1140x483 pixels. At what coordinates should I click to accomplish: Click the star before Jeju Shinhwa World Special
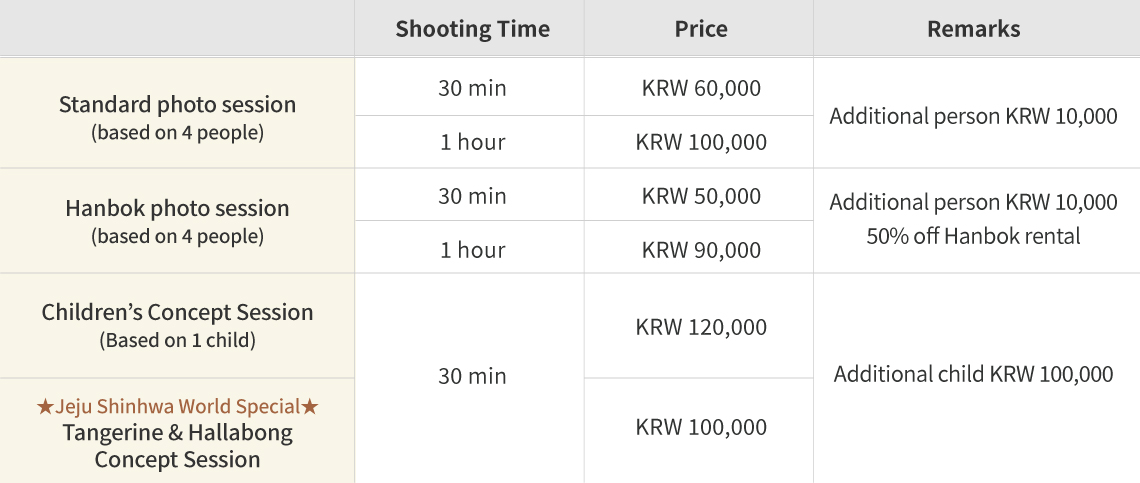point(45,407)
